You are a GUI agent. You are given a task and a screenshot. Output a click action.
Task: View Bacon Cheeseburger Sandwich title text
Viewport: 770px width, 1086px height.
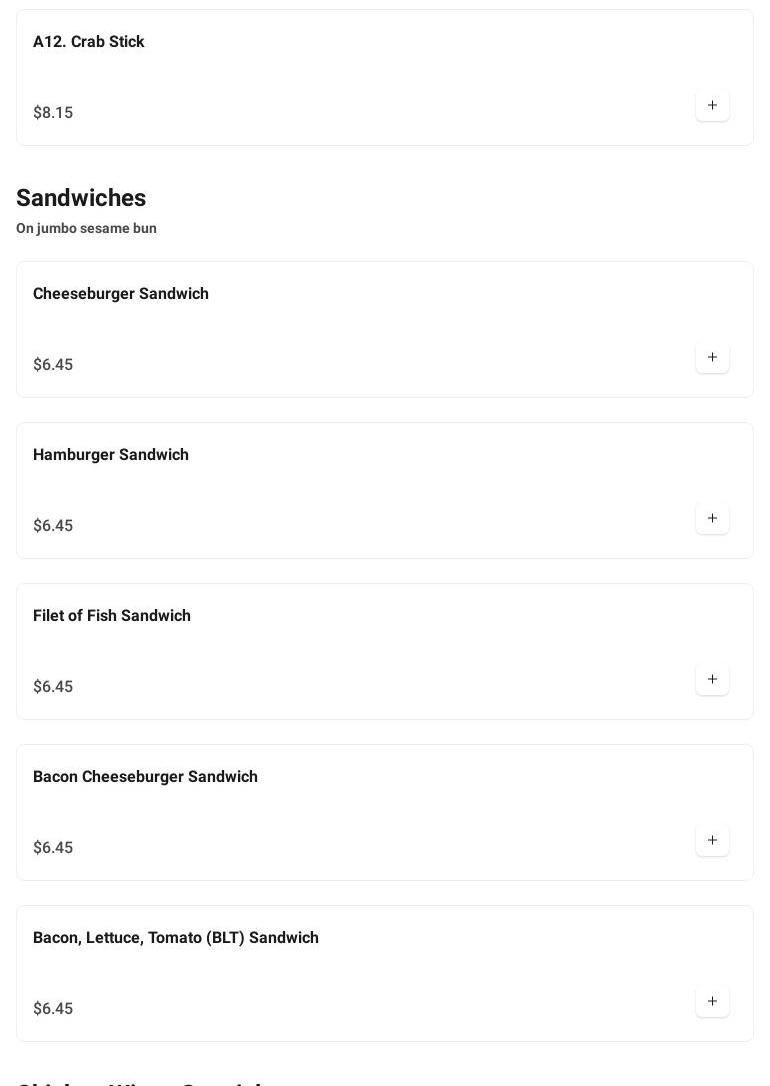pos(145,777)
